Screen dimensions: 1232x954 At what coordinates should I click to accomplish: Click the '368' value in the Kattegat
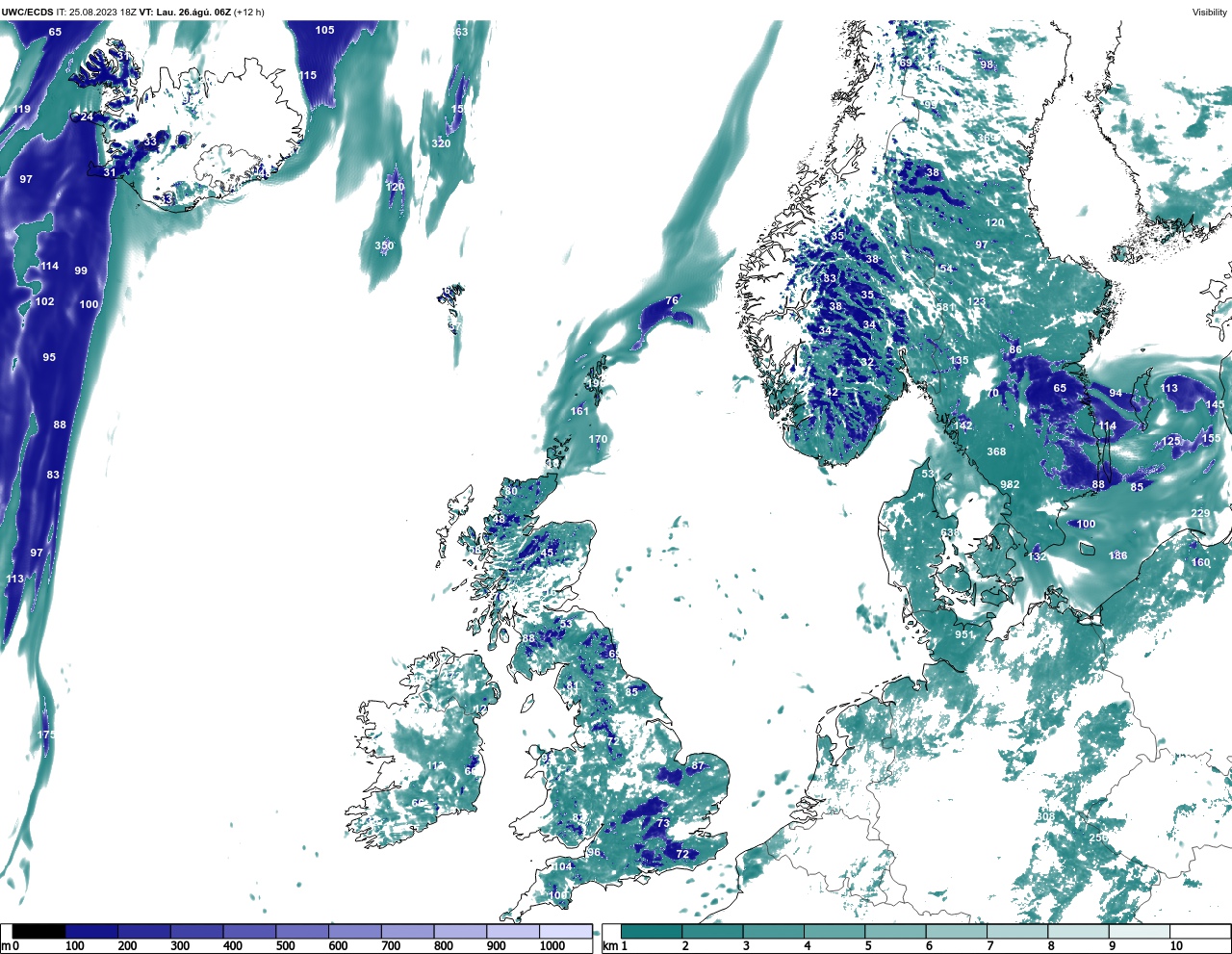996,451
